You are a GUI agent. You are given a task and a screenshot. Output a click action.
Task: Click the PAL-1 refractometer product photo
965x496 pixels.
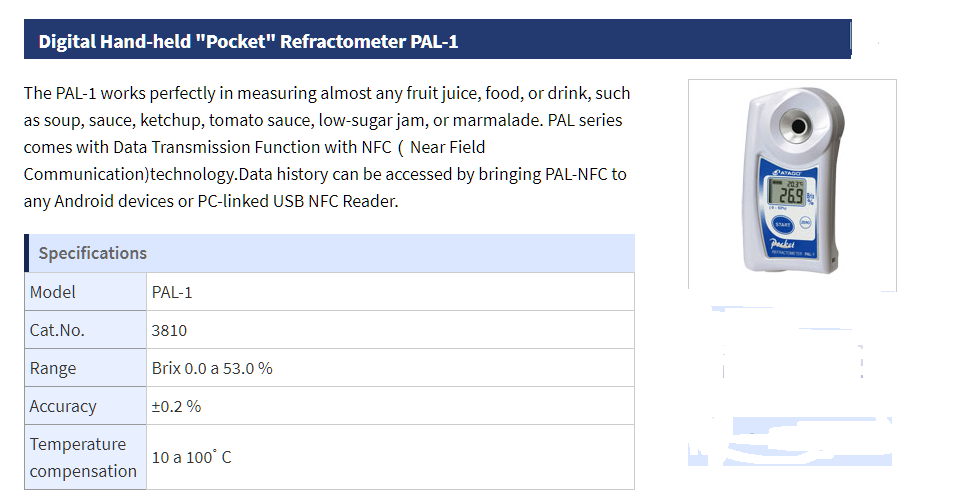coord(793,185)
